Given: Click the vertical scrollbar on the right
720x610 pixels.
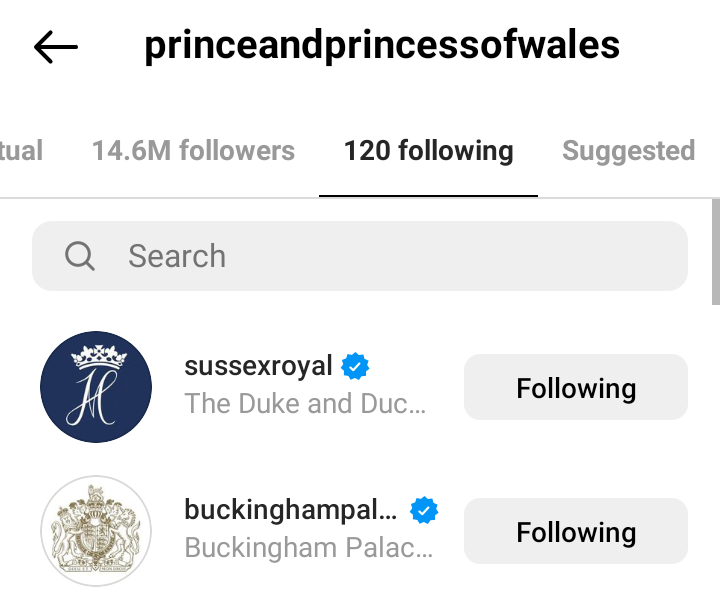Looking at the screenshot, I should pyautogui.click(x=715, y=250).
